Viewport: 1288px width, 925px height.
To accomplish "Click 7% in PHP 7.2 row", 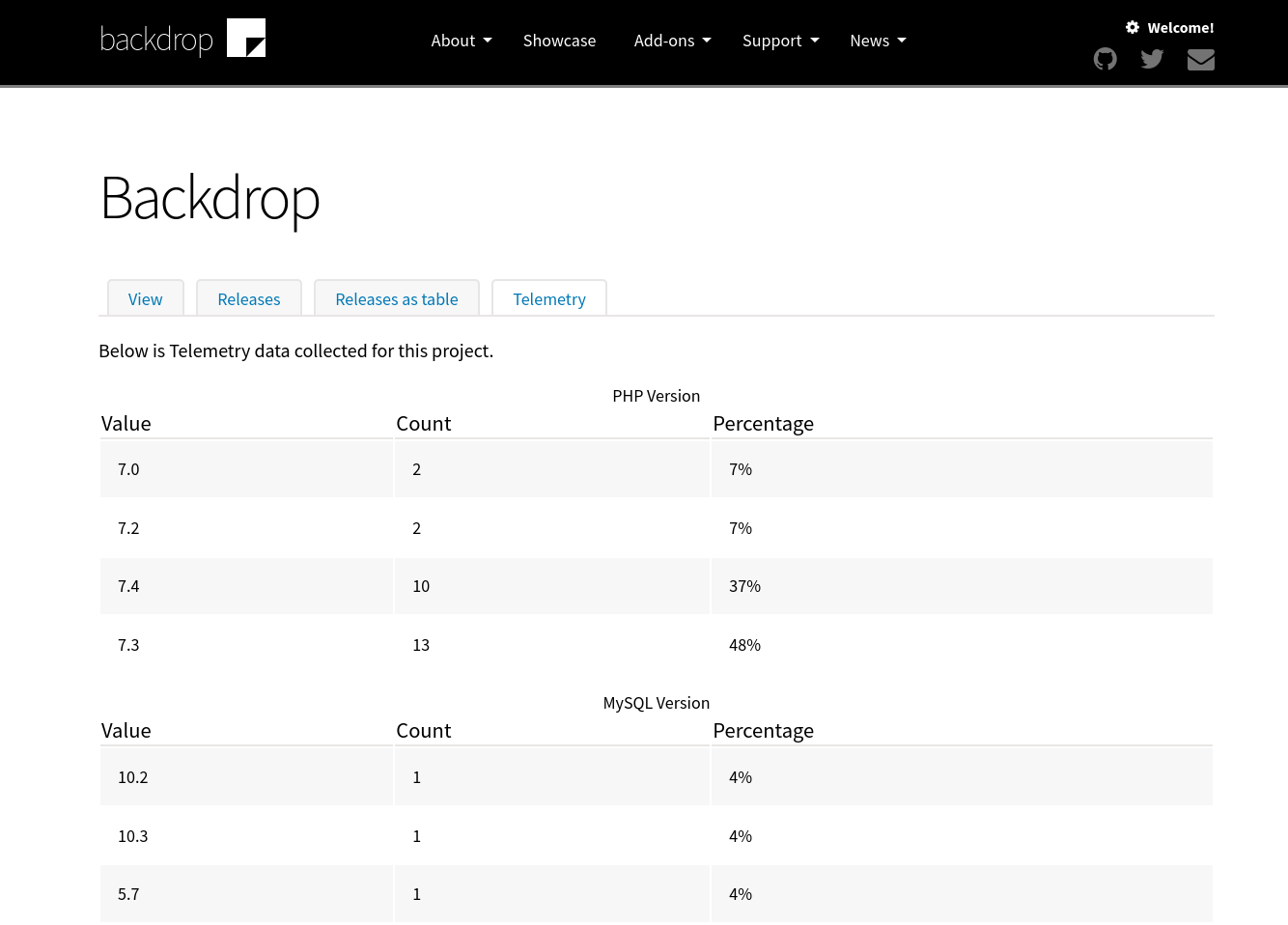I will [962, 528].
